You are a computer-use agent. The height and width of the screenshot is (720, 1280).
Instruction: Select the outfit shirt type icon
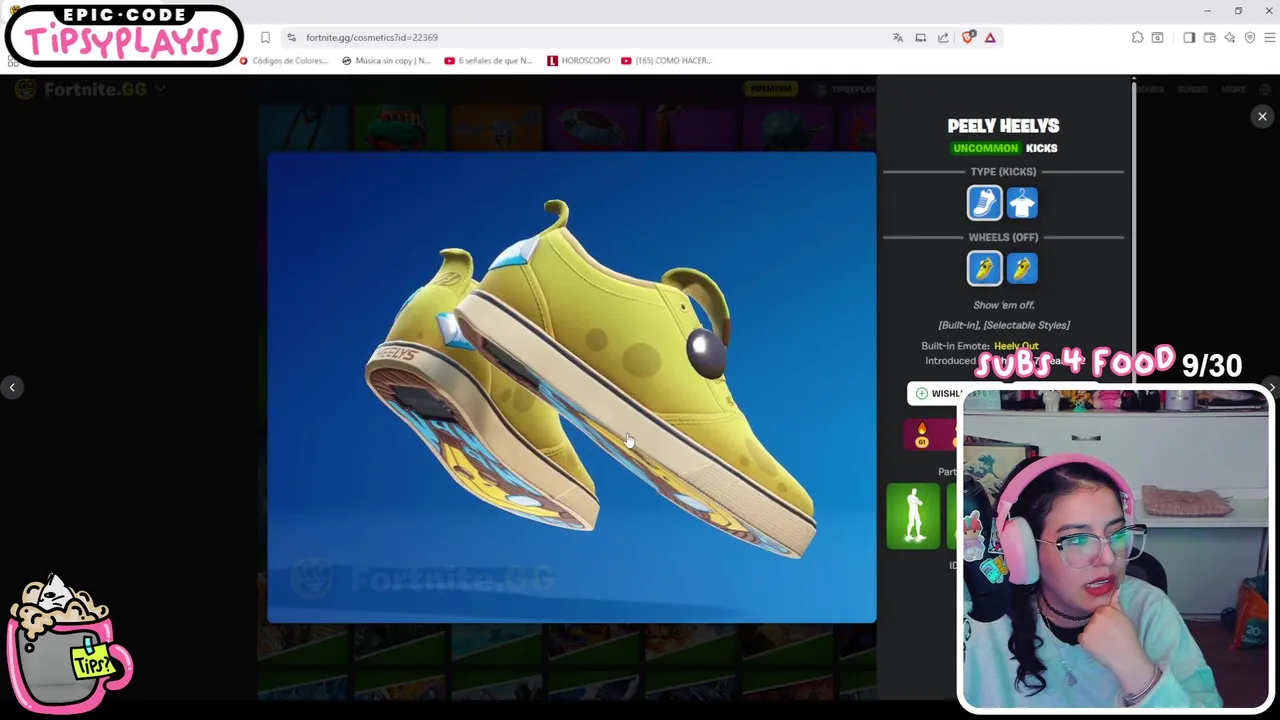[1022, 203]
